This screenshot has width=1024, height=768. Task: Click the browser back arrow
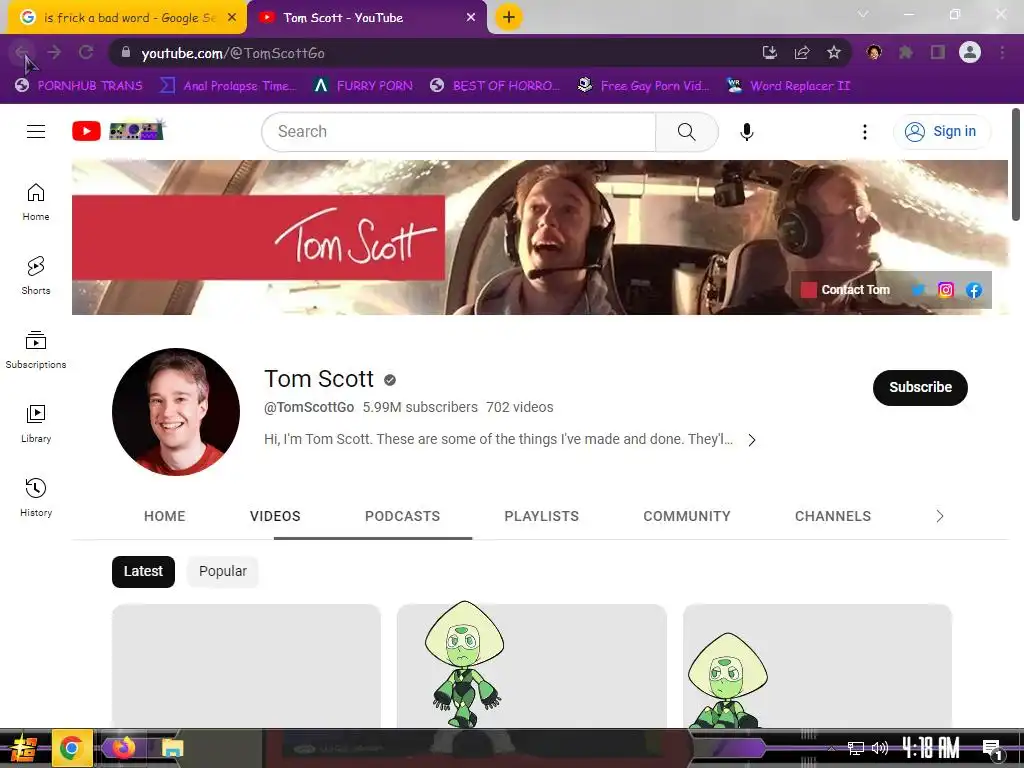[22, 53]
